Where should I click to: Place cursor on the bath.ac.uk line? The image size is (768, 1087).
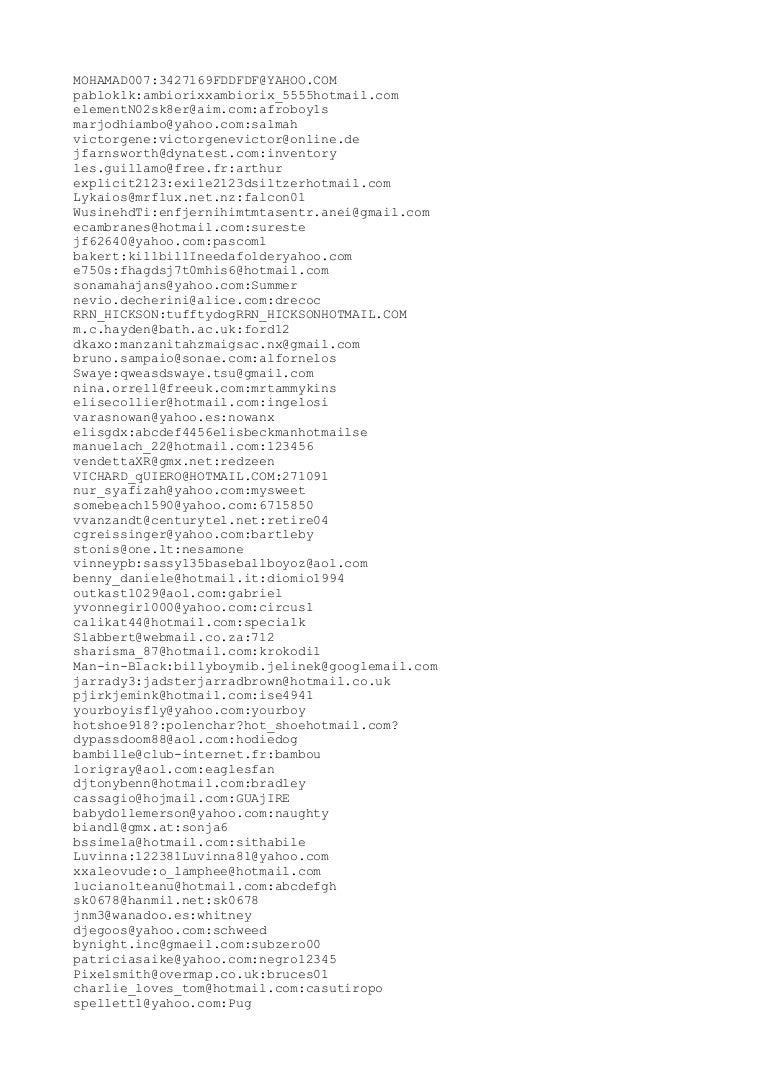[x=181, y=330]
